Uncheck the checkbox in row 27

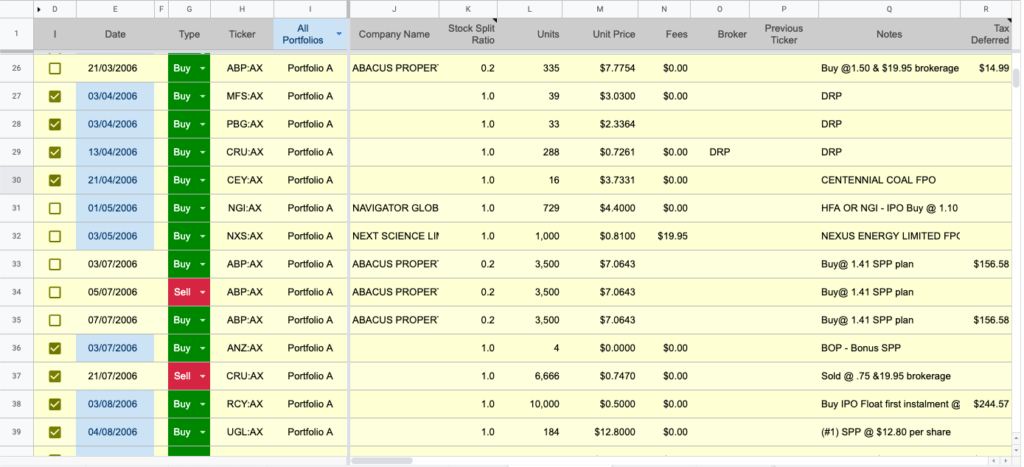point(55,97)
